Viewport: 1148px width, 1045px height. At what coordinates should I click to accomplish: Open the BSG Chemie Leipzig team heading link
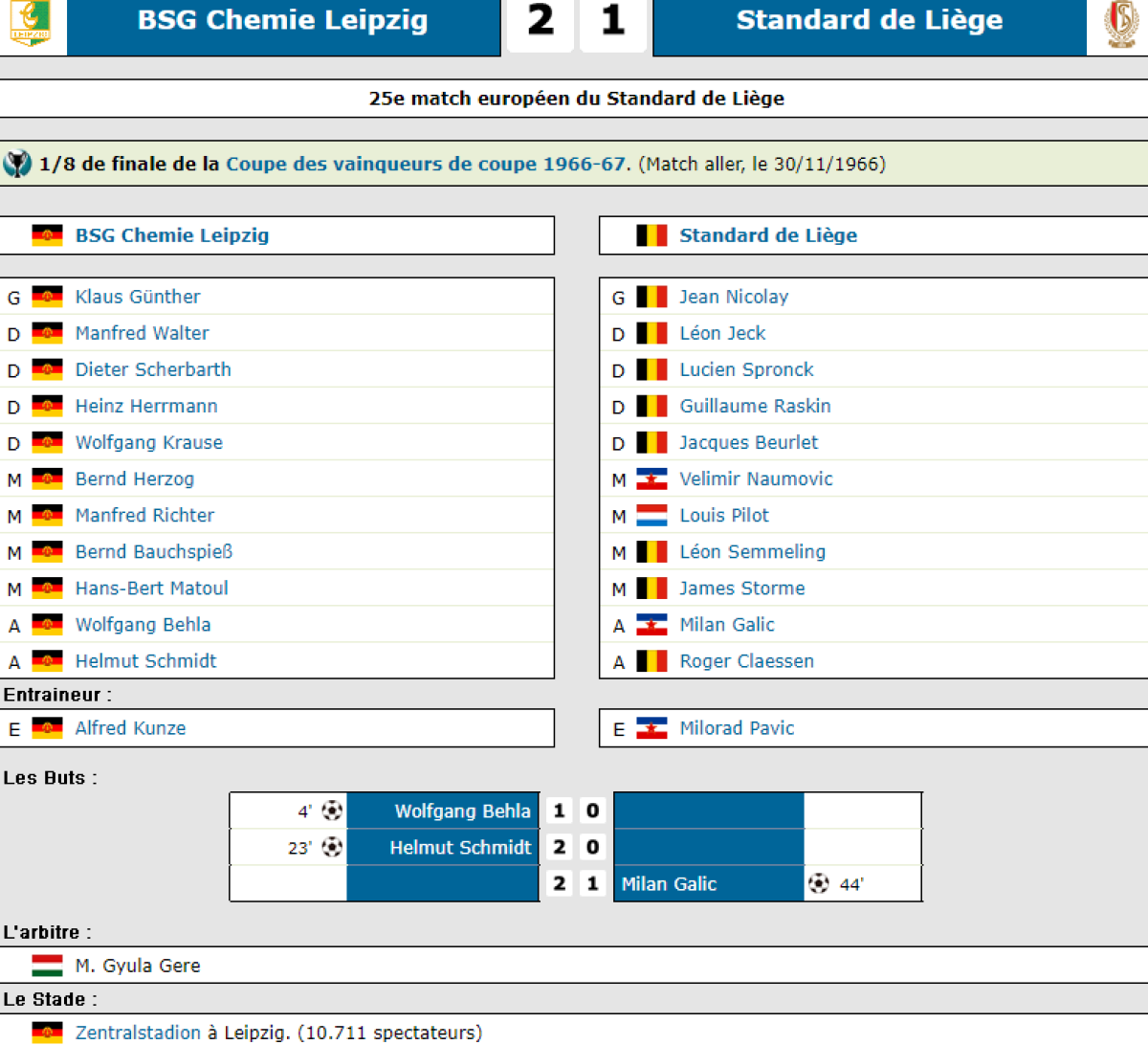pyautogui.click(x=172, y=235)
